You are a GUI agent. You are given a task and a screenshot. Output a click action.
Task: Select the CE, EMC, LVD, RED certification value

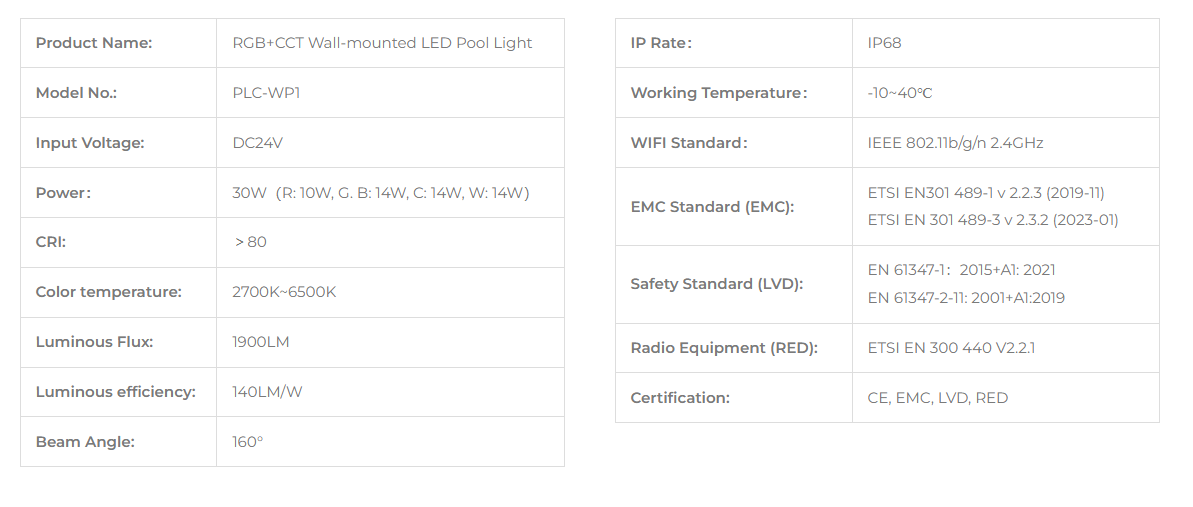click(x=937, y=398)
